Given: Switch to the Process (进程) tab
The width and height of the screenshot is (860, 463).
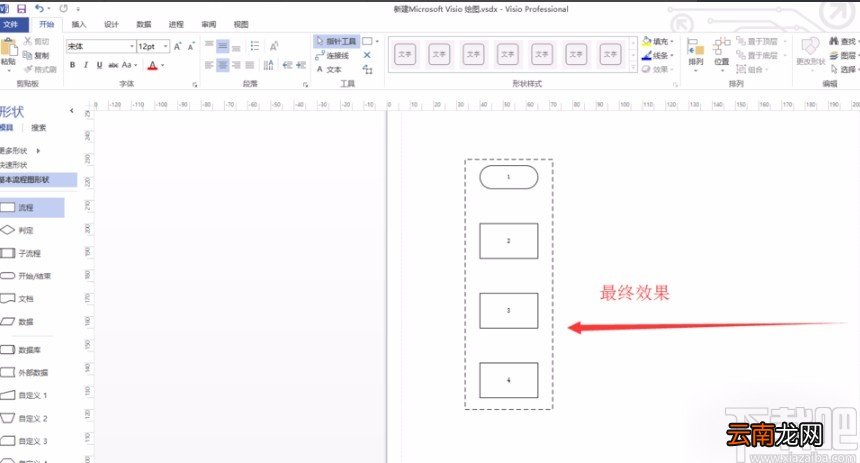Looking at the screenshot, I should [176, 24].
